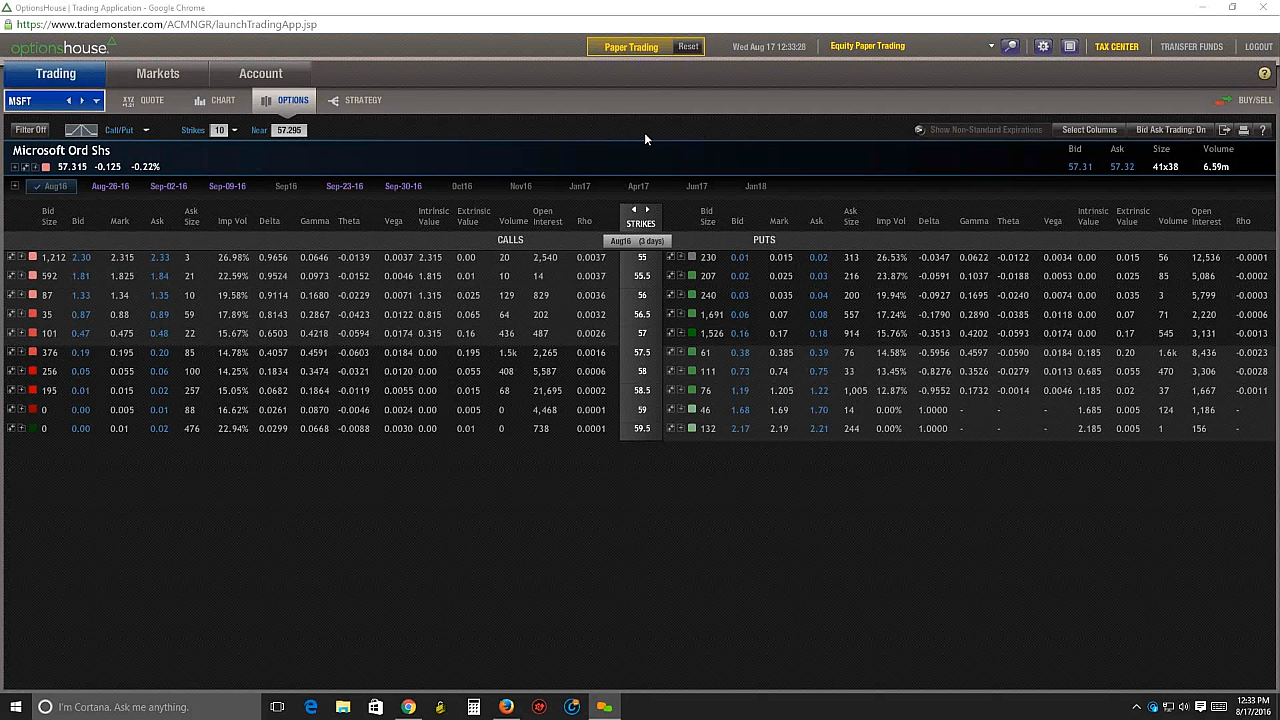This screenshot has width=1280, height=720.
Task: Click the export icon in the options toolbar
Action: (x=1225, y=130)
